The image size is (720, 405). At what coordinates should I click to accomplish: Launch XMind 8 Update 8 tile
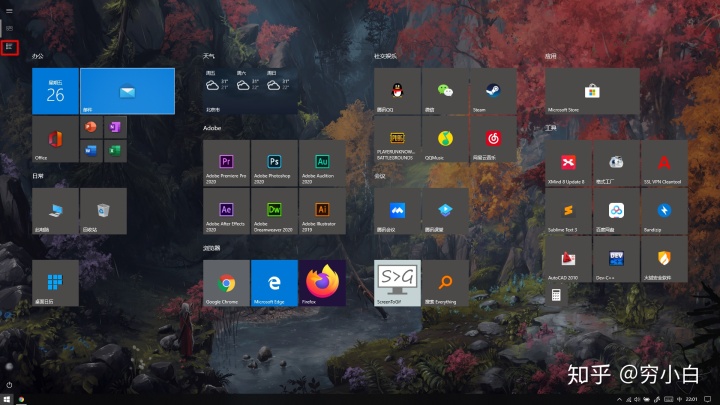568,163
